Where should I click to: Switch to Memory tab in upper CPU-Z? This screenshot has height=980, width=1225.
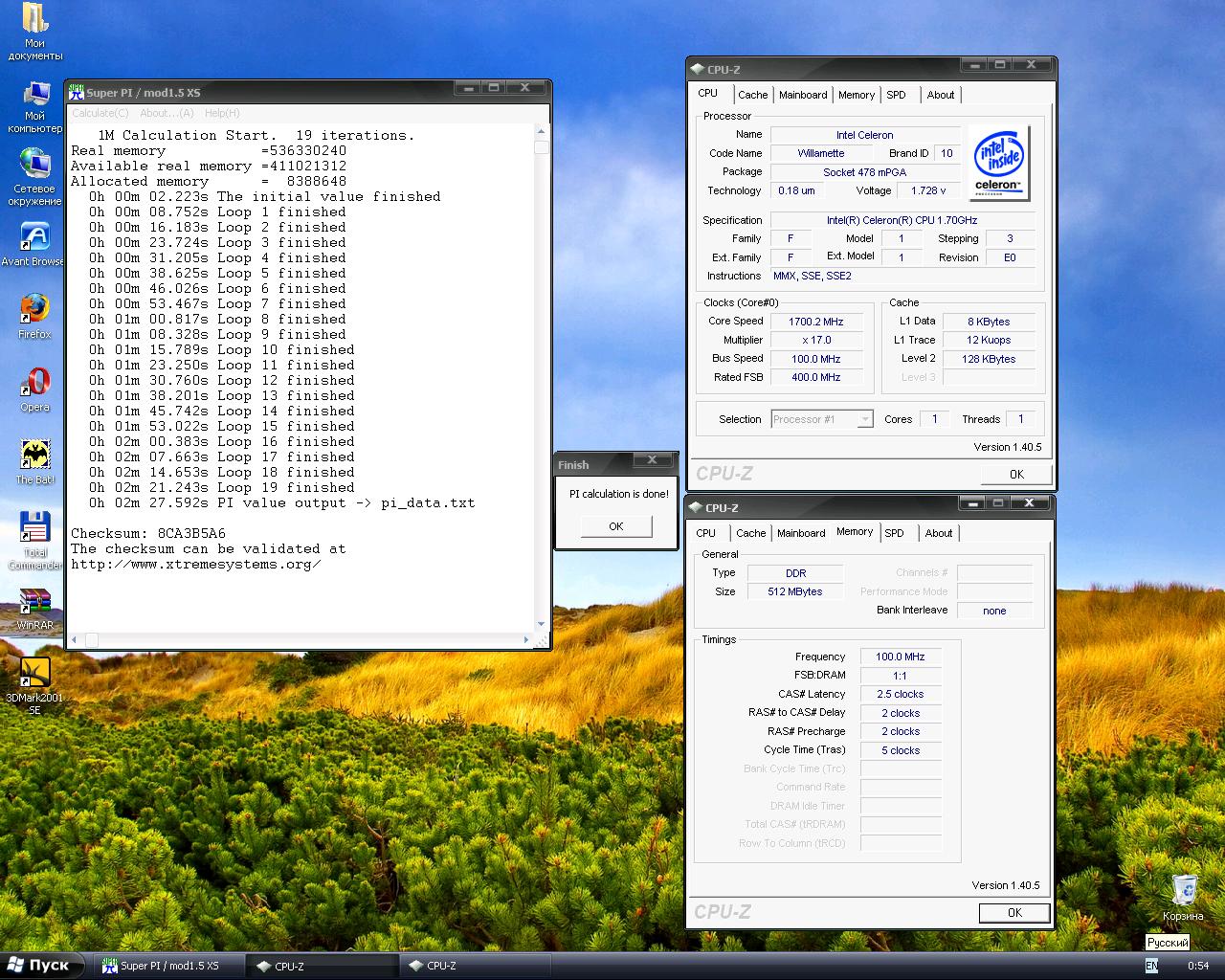pos(857,95)
